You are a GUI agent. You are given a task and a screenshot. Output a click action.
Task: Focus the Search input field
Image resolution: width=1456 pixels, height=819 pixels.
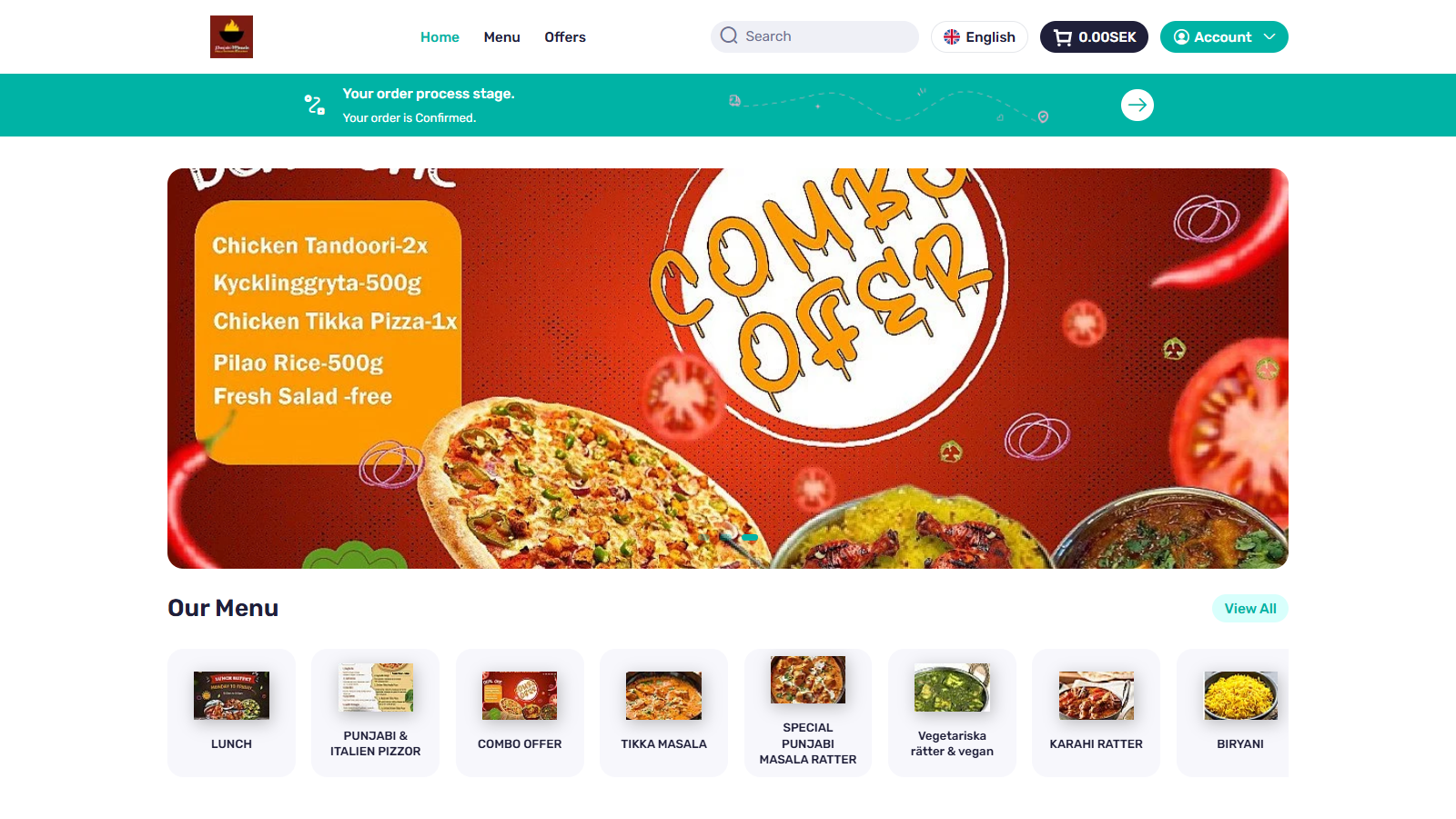pos(814,36)
